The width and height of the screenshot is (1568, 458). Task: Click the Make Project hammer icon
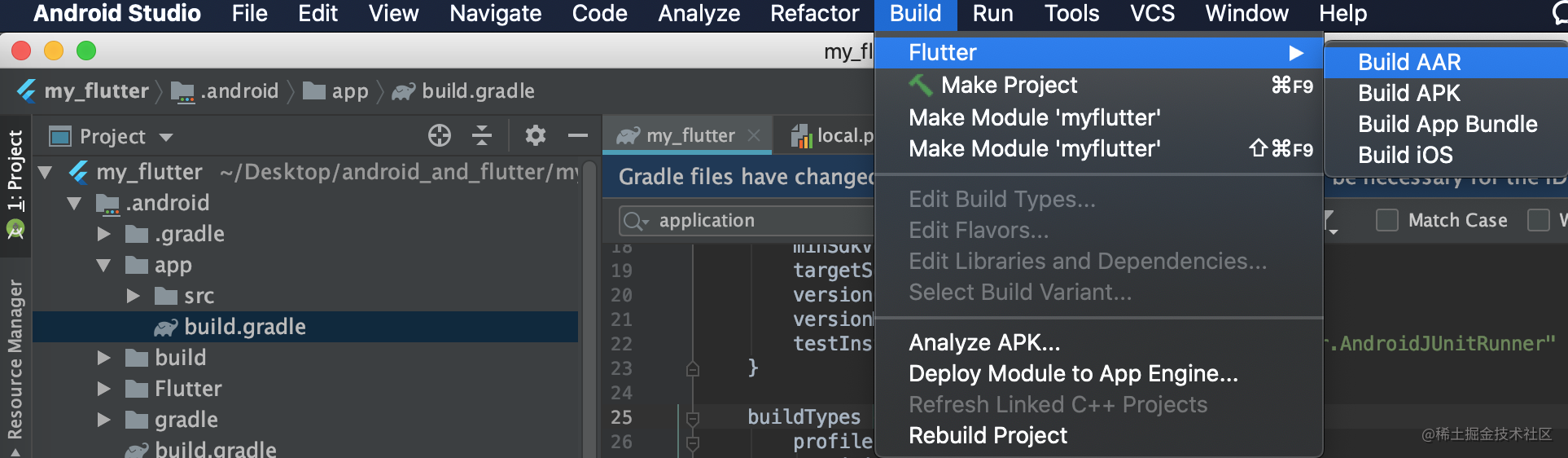(921, 85)
